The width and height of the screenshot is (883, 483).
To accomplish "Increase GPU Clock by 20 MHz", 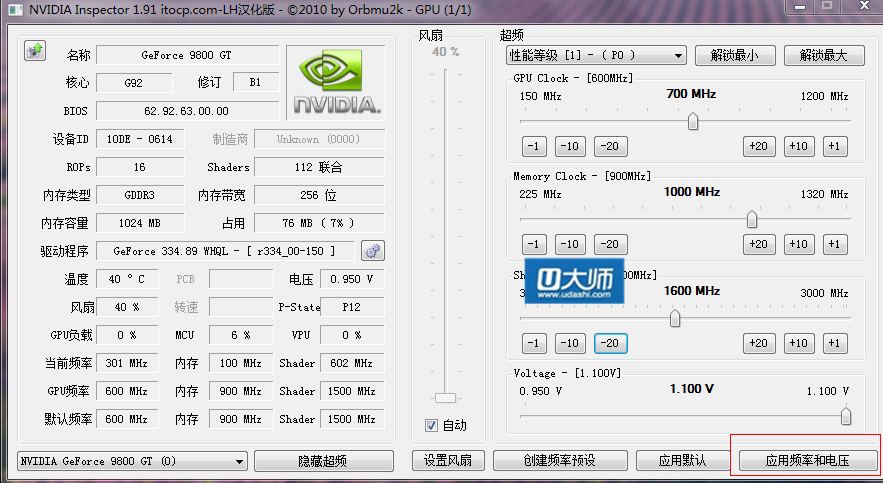I will (759, 146).
